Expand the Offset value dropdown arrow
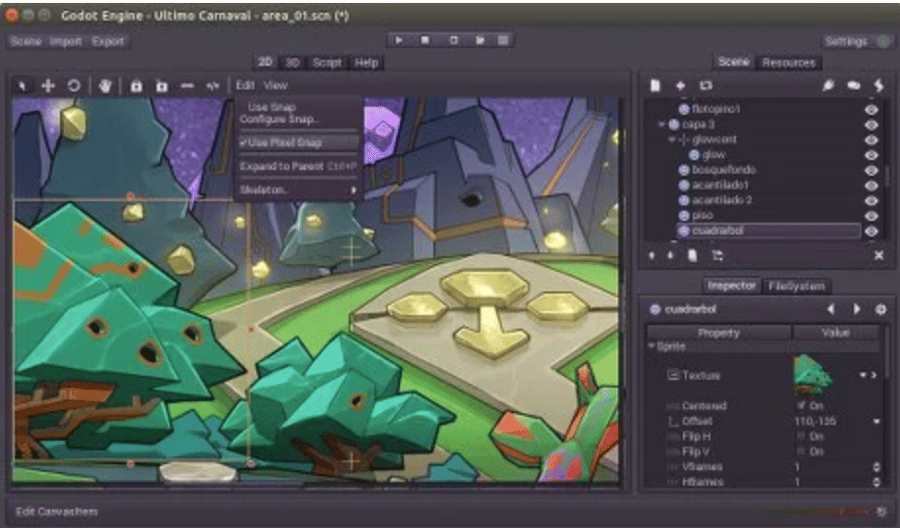This screenshot has width=900, height=528. click(x=876, y=422)
